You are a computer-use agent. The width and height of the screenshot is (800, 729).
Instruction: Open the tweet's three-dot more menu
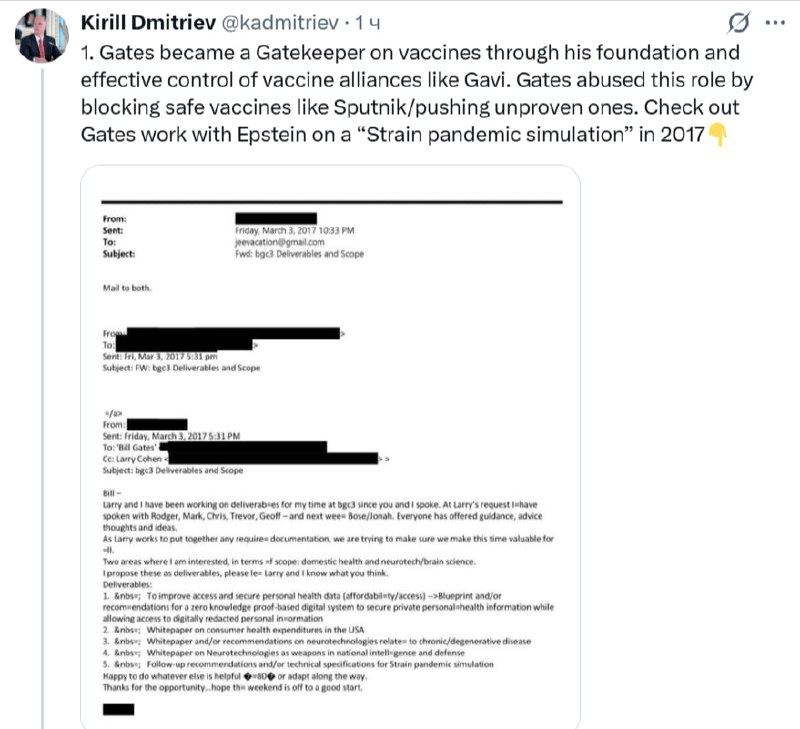[773, 23]
